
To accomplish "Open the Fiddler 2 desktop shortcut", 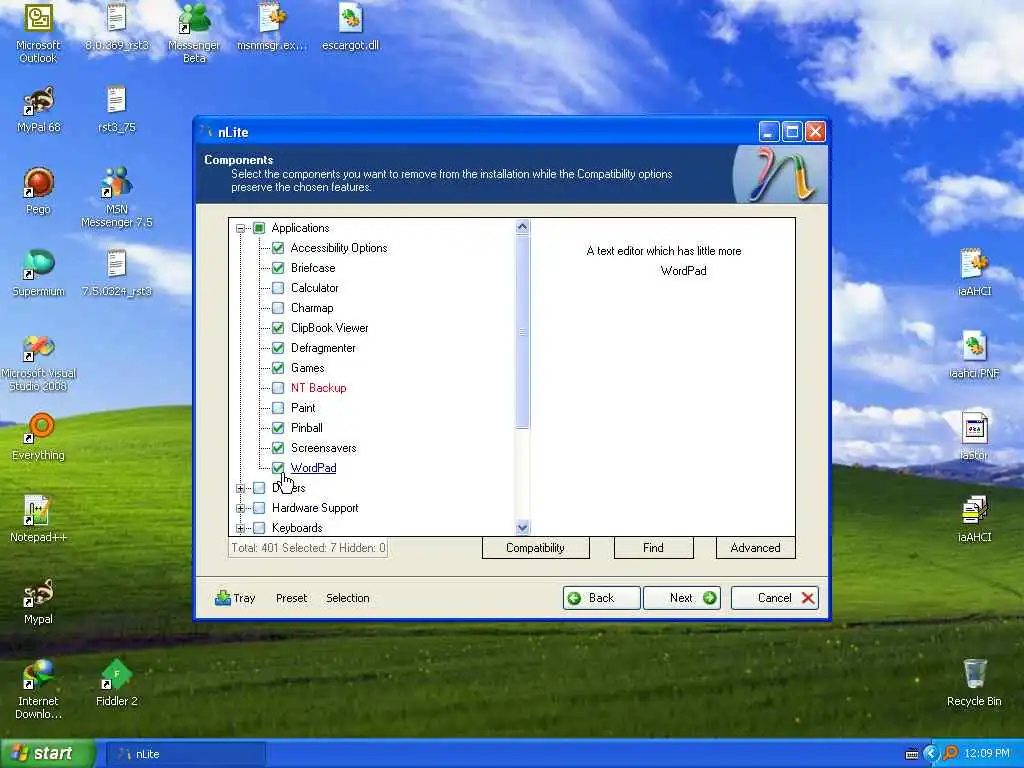I will click(x=117, y=683).
